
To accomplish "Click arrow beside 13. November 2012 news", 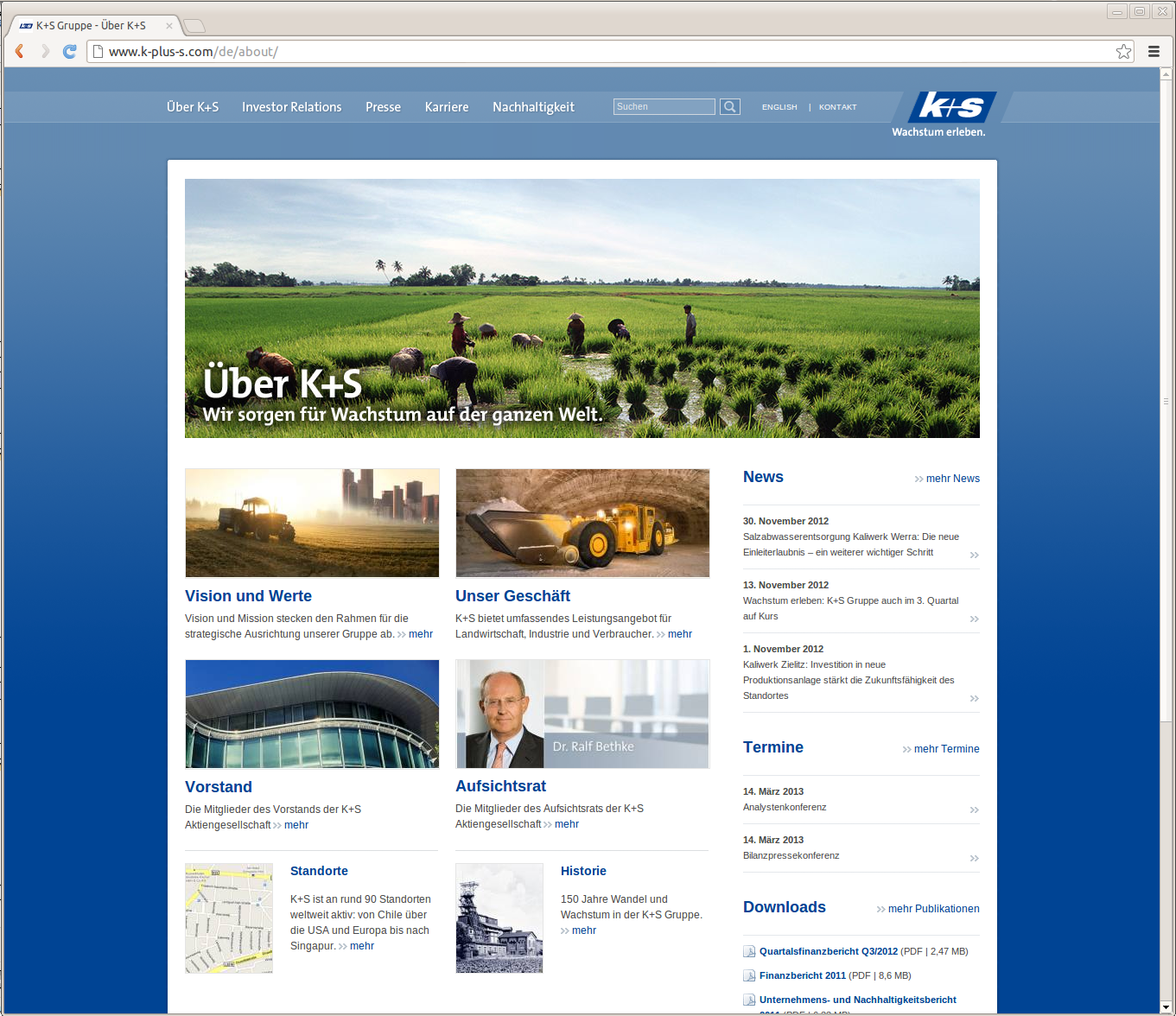I will (x=974, y=619).
